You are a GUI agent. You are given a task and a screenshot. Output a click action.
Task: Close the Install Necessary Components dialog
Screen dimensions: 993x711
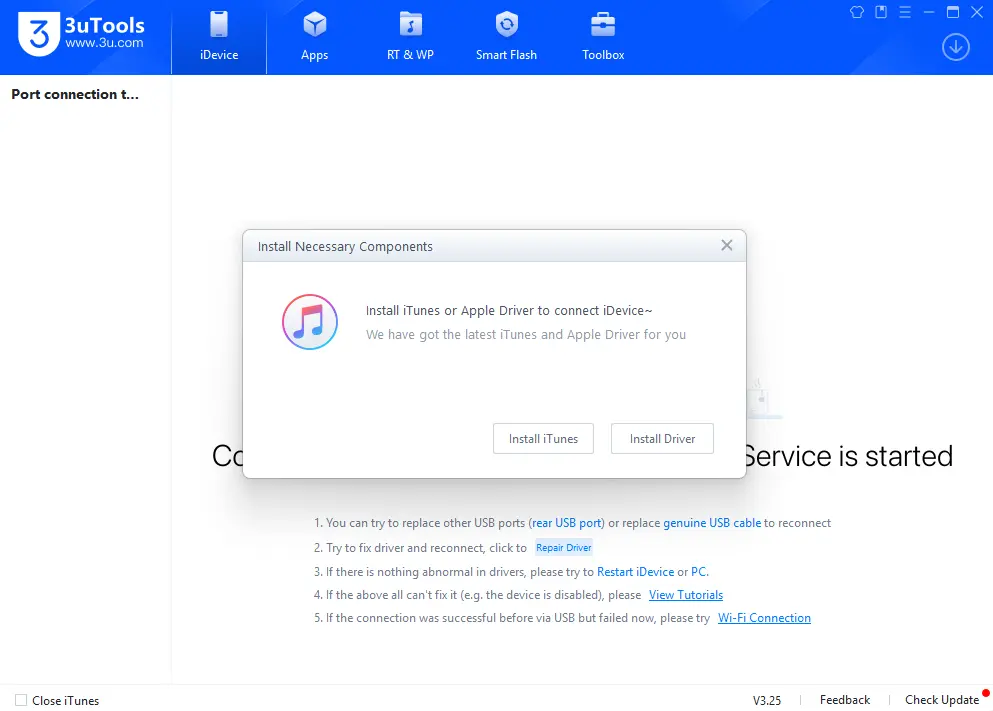pyautogui.click(x=727, y=245)
